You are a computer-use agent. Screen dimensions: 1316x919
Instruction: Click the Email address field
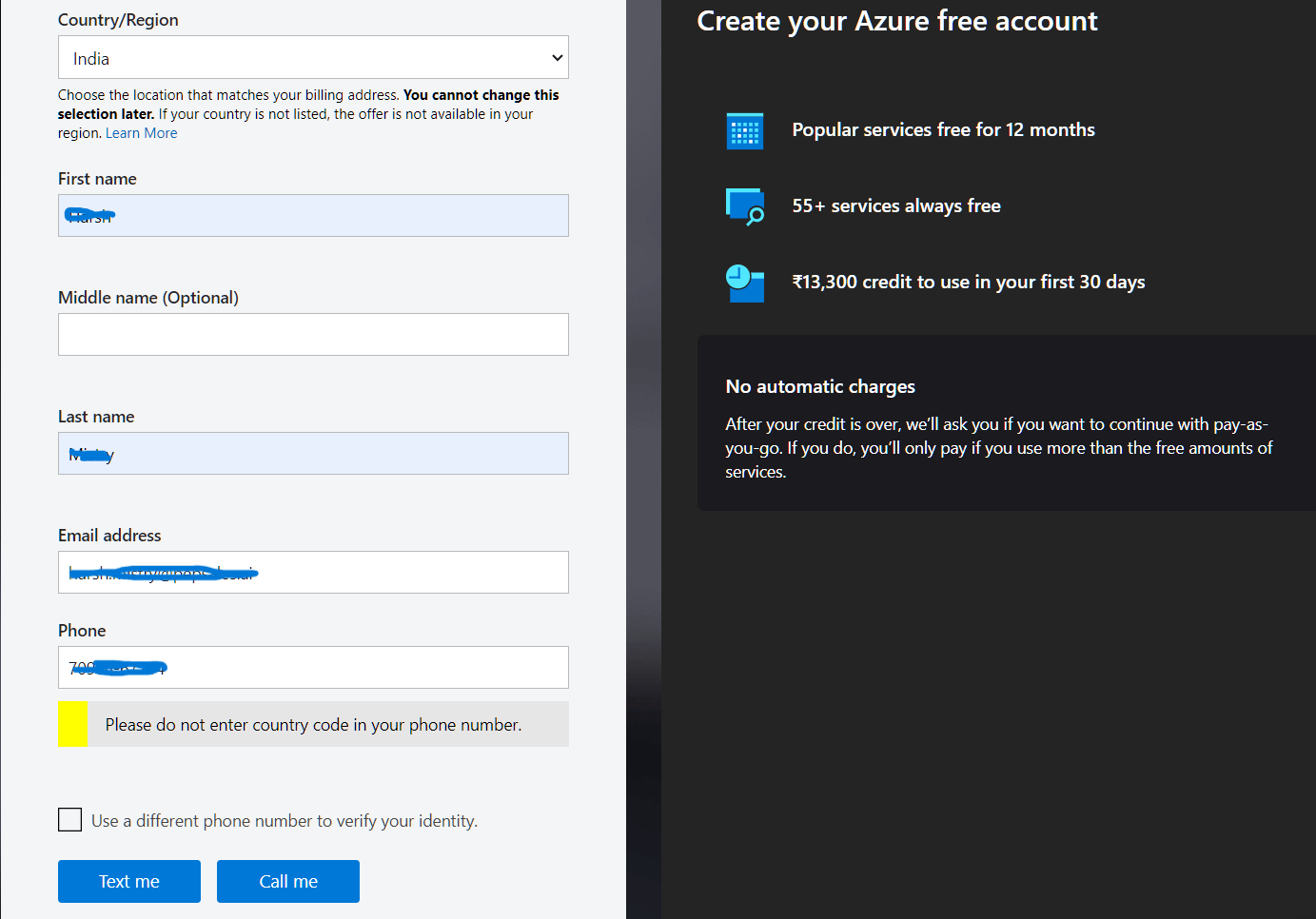tap(313, 572)
